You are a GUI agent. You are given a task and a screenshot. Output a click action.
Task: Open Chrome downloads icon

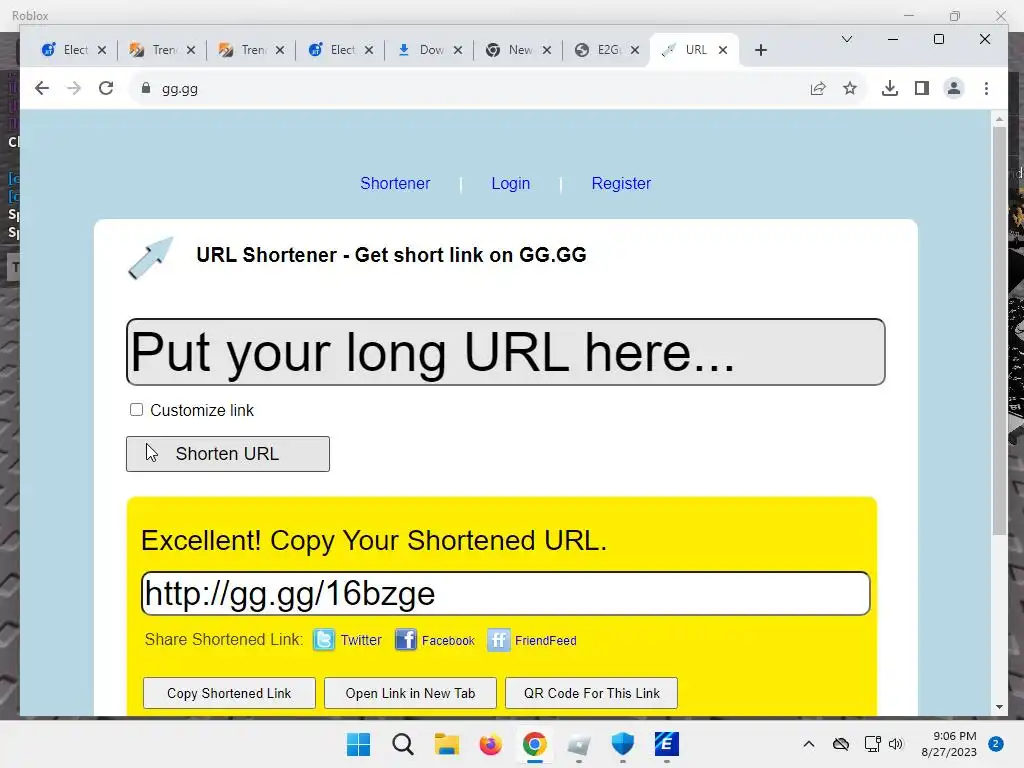[x=889, y=88]
